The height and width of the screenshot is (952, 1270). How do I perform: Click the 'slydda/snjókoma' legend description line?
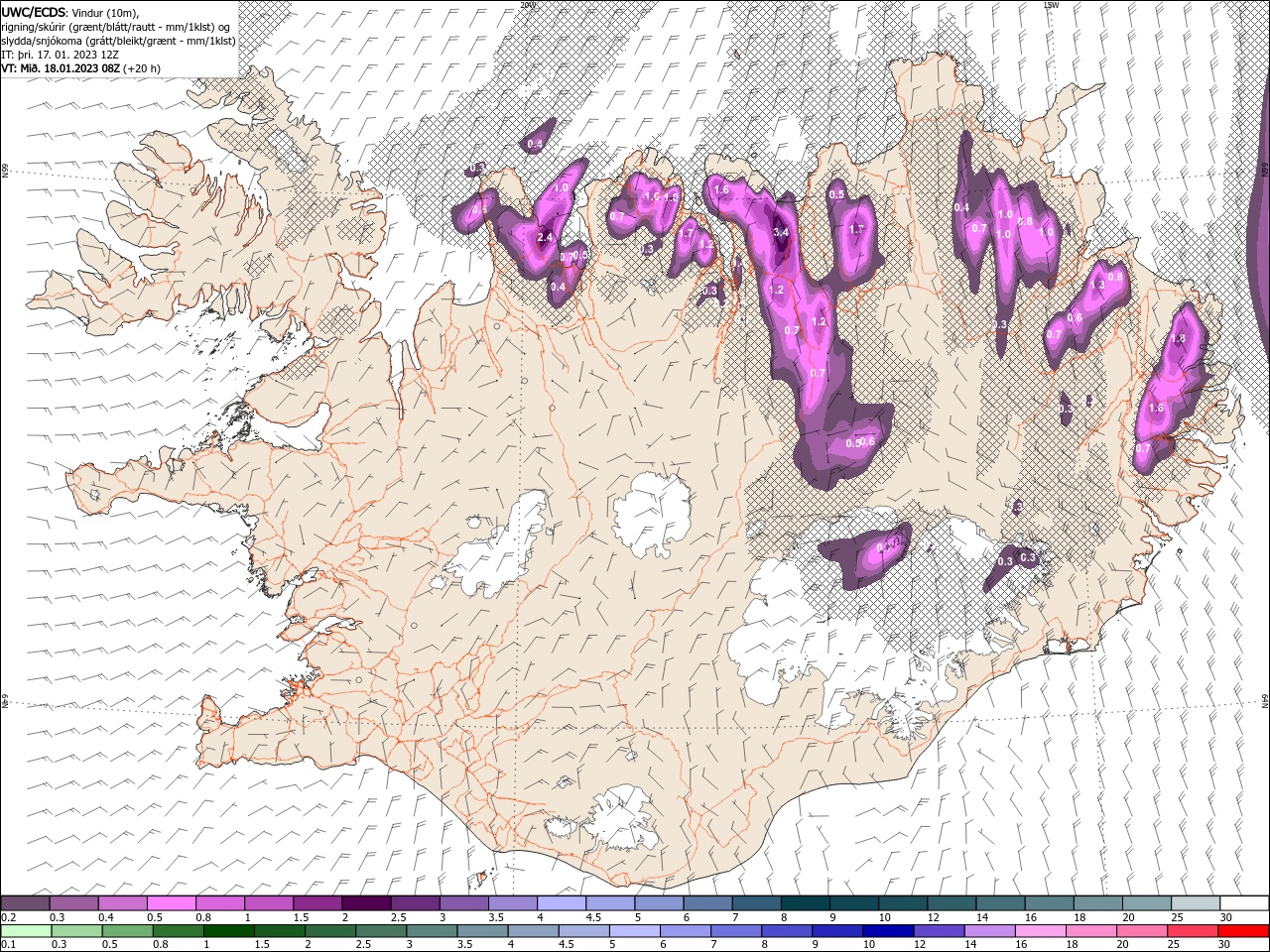[x=119, y=41]
